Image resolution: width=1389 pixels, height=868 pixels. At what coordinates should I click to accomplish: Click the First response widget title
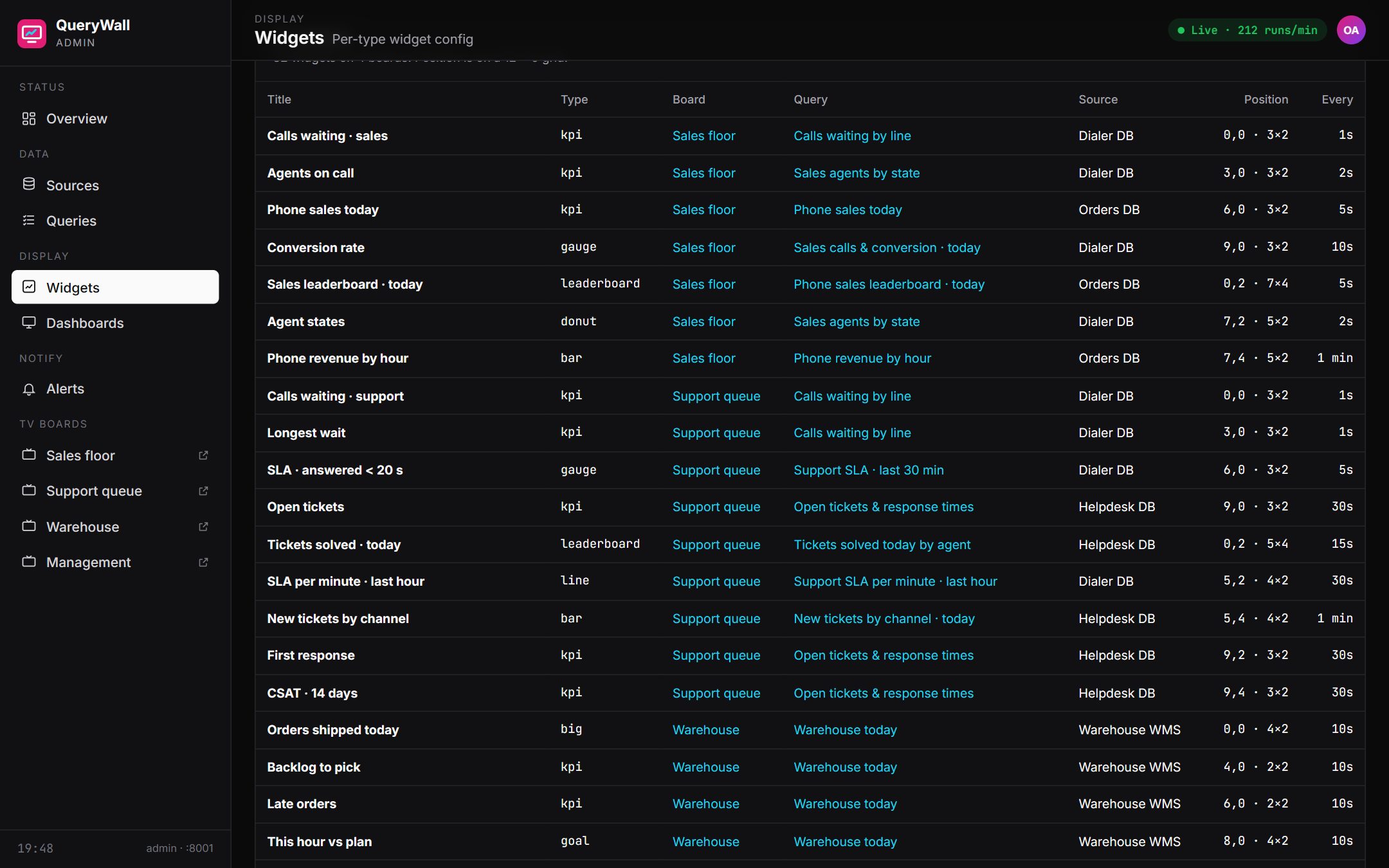tap(311, 655)
